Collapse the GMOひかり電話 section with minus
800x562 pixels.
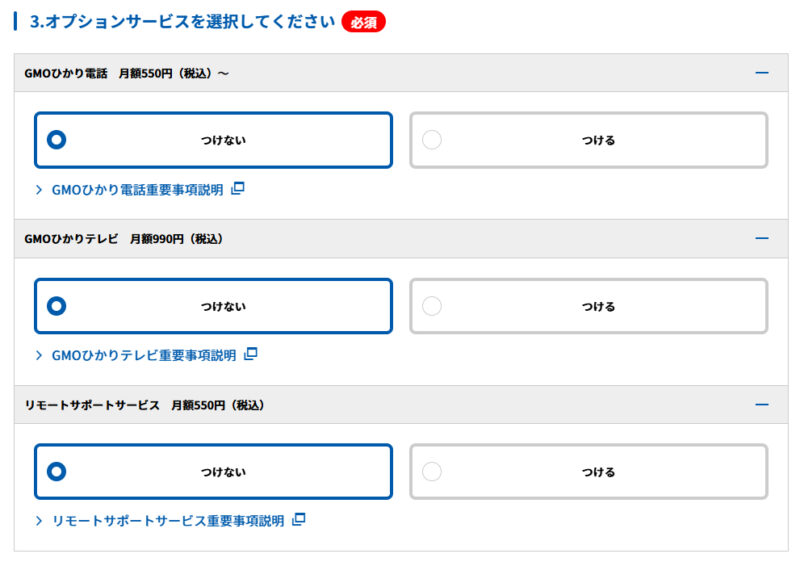pyautogui.click(x=762, y=73)
